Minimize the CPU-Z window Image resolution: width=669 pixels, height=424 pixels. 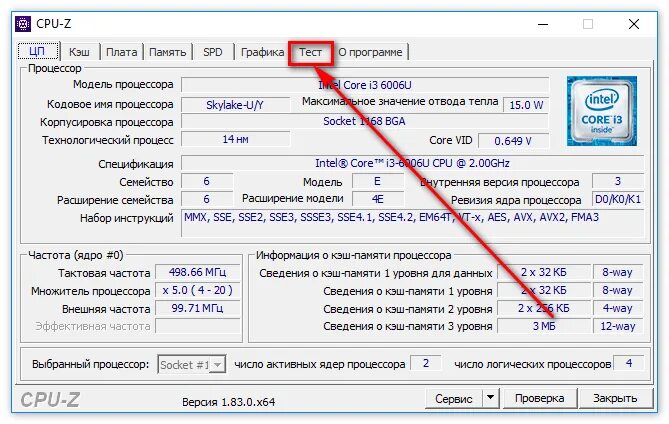click(x=543, y=24)
